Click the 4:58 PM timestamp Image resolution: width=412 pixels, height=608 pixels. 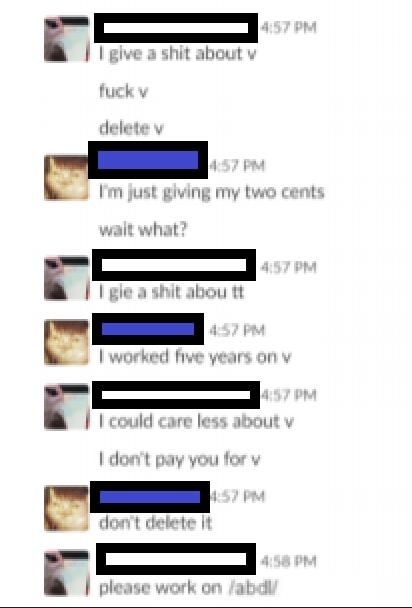[x=288, y=561]
